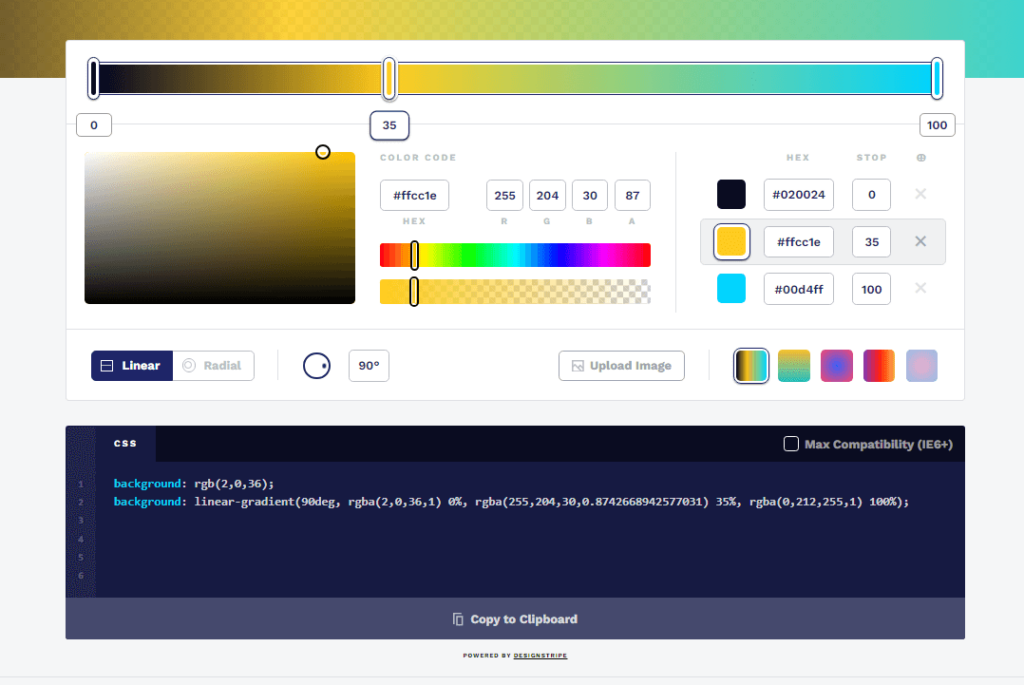
Task: Select the purple gradient preset
Action: pos(836,365)
